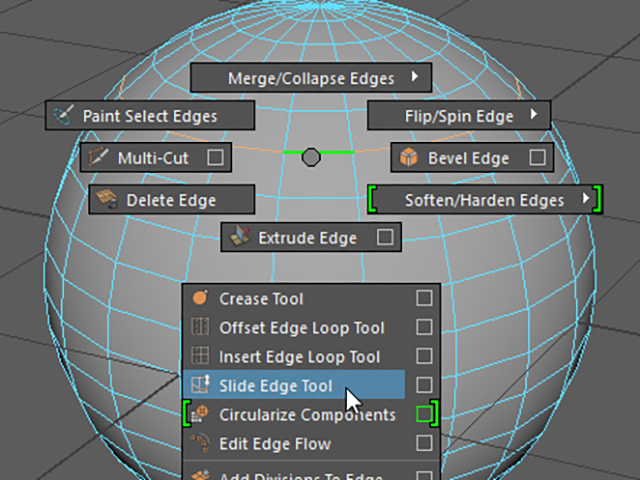Select Extrude Edge menu item
Screen dimensions: 640x480
click(311, 237)
